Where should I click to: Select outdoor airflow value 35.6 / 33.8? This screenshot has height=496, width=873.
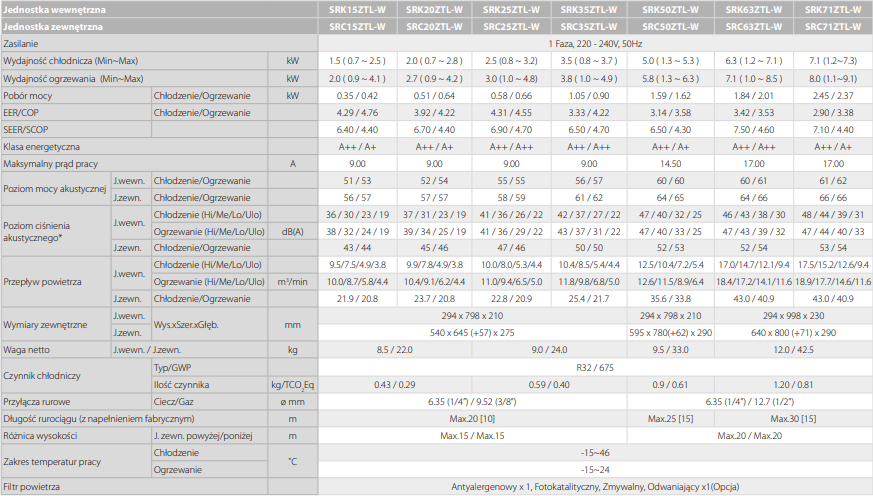point(670,299)
